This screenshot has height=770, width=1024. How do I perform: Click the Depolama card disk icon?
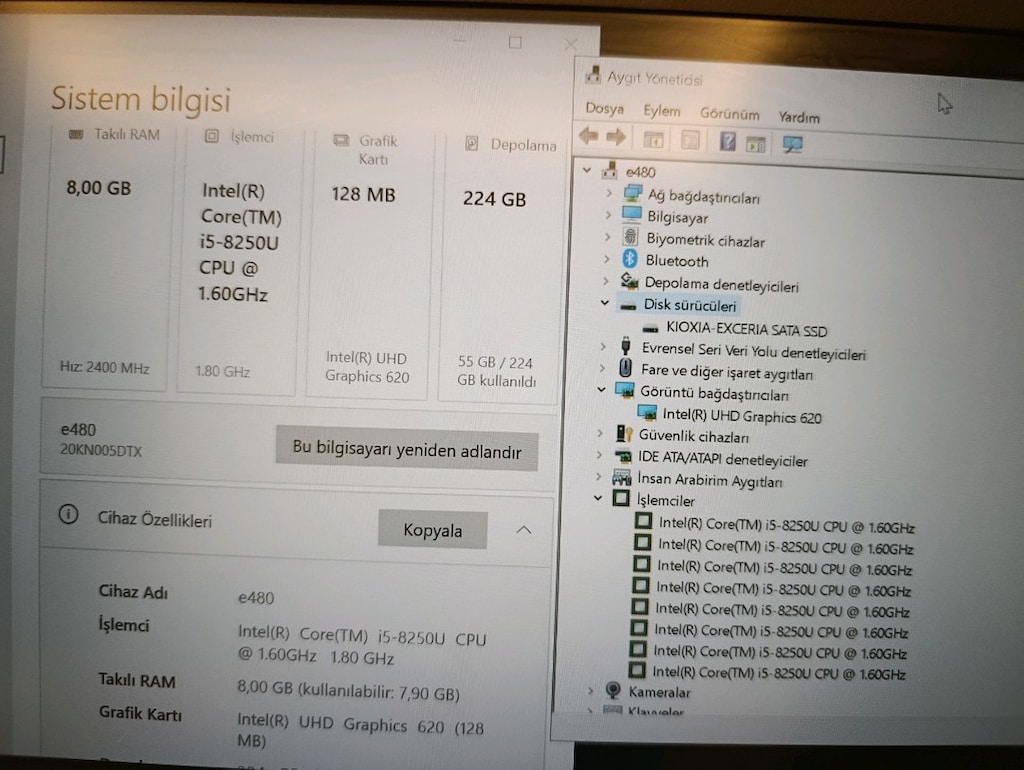coord(472,144)
